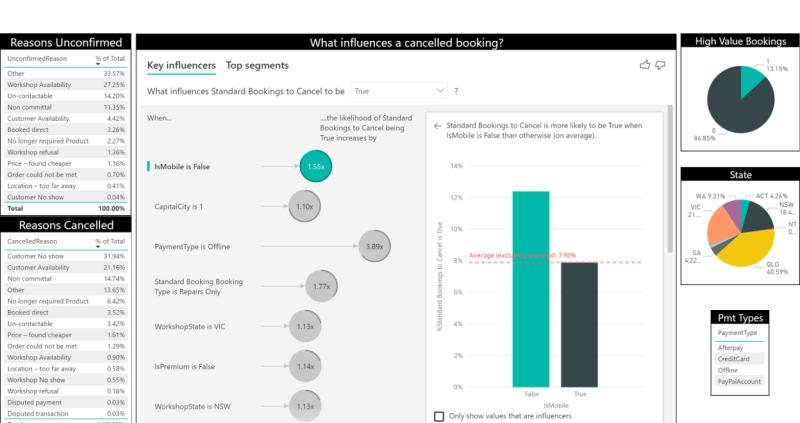Switch to the Key influencers tab
The image size is (800, 423).
pyautogui.click(x=181, y=66)
